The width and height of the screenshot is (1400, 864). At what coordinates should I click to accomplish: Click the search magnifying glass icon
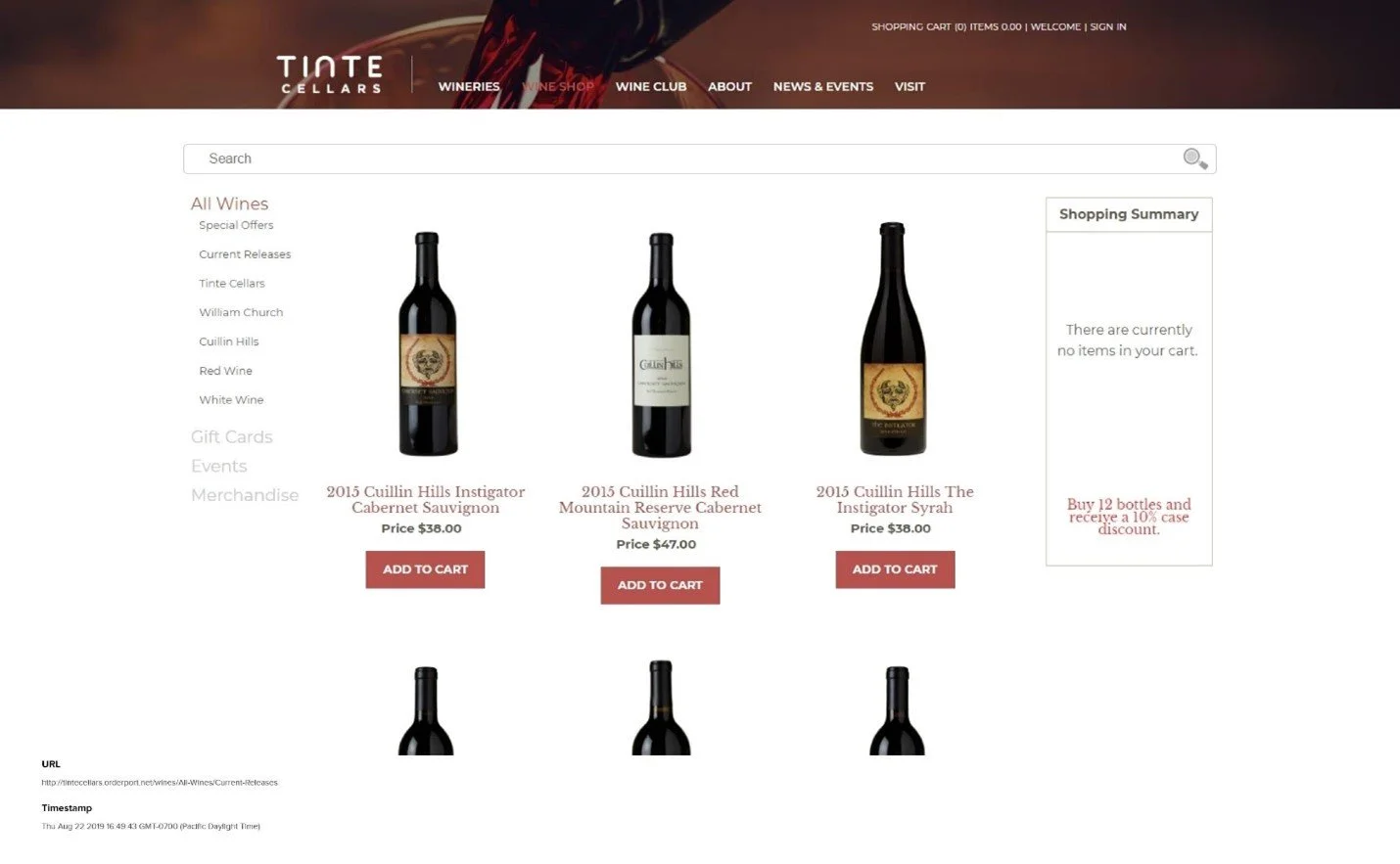1195,159
